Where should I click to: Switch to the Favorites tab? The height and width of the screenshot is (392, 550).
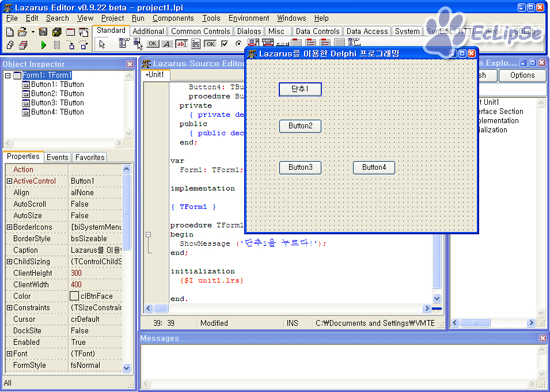click(x=90, y=157)
